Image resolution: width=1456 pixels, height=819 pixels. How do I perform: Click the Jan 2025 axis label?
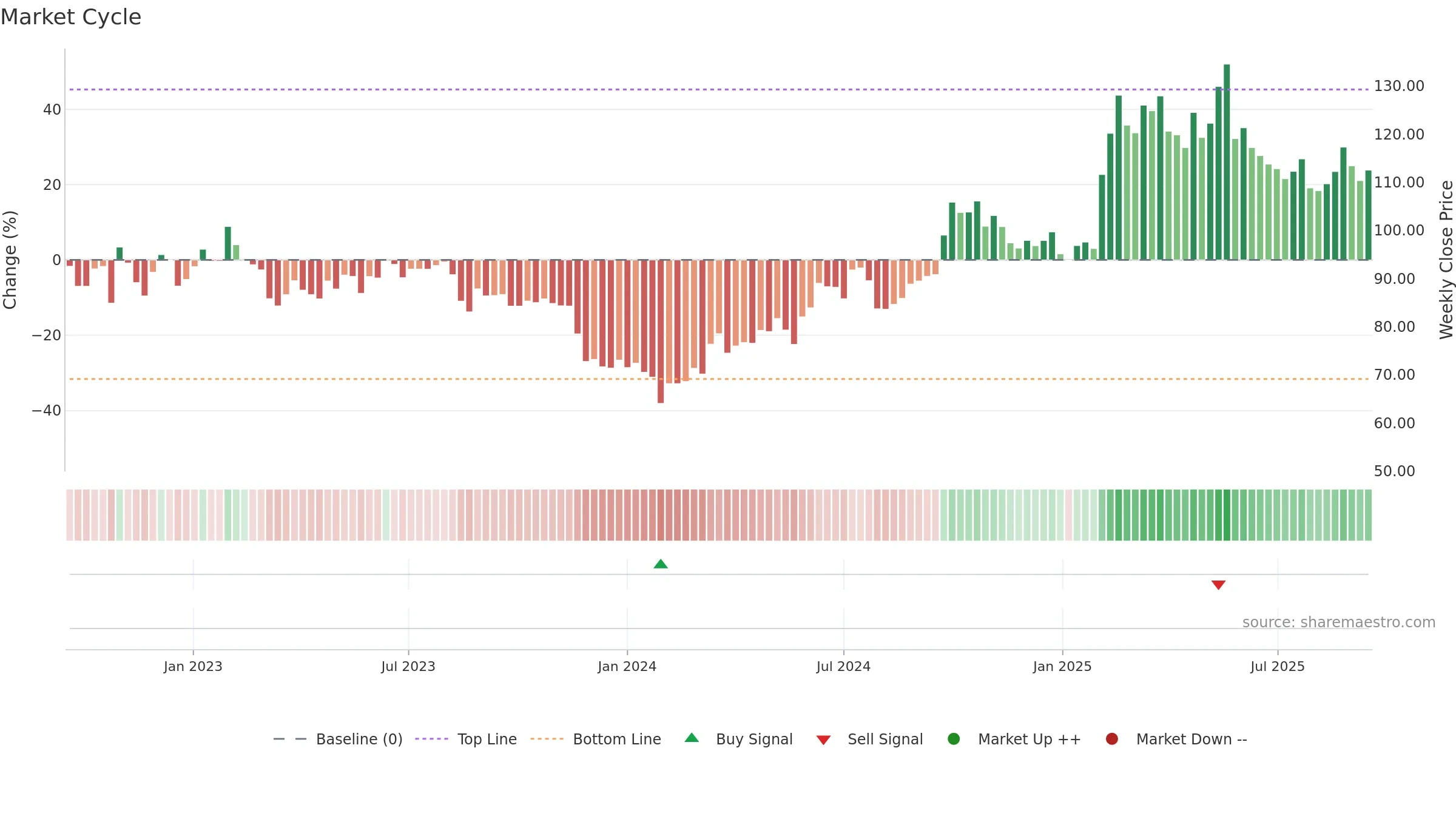pos(1062,666)
